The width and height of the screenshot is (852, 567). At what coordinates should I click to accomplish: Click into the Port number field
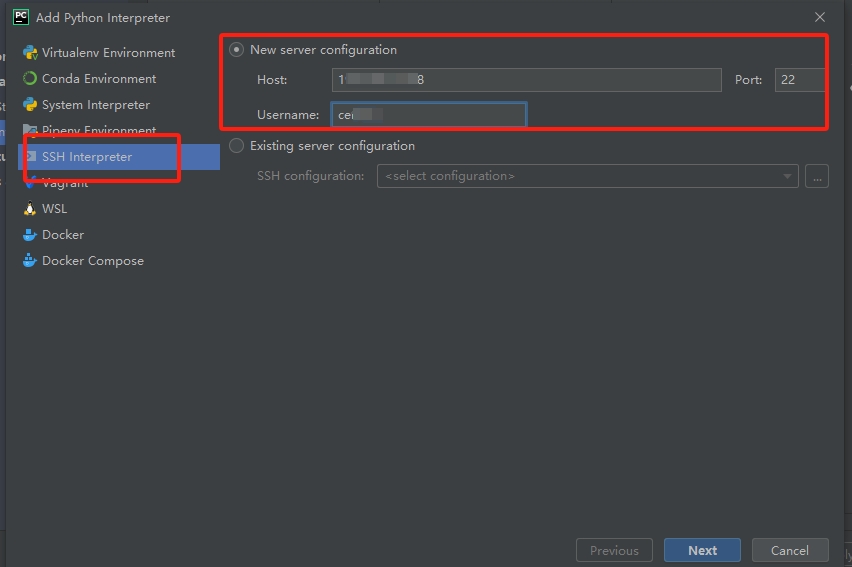pos(800,80)
